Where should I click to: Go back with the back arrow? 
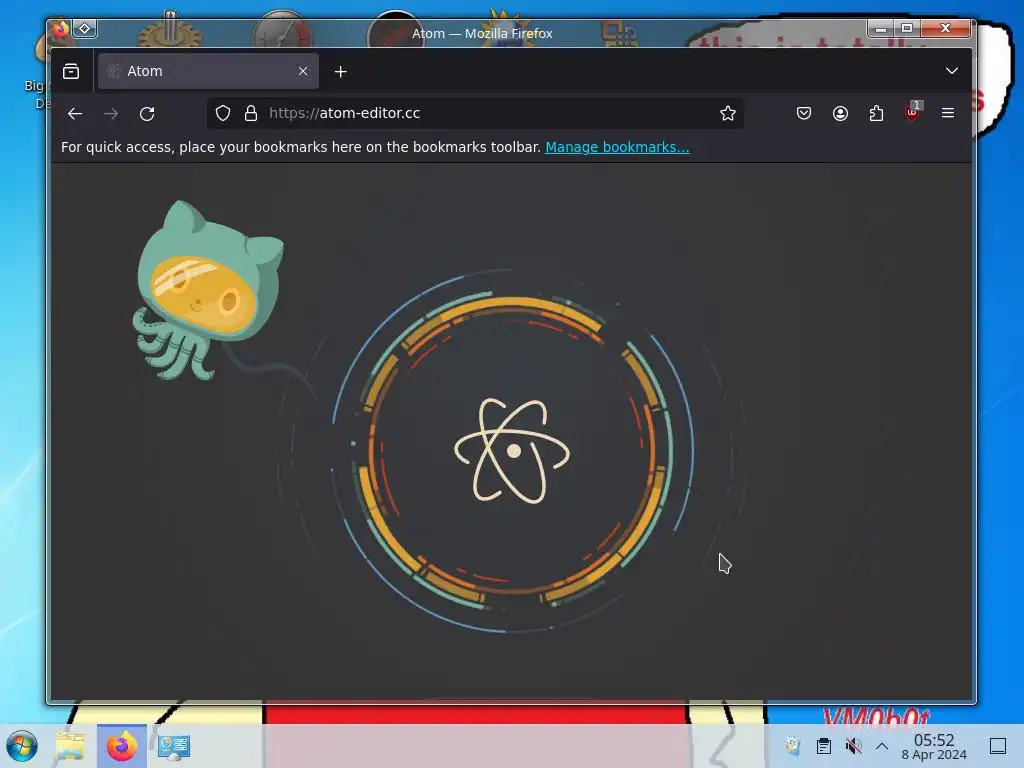74,114
